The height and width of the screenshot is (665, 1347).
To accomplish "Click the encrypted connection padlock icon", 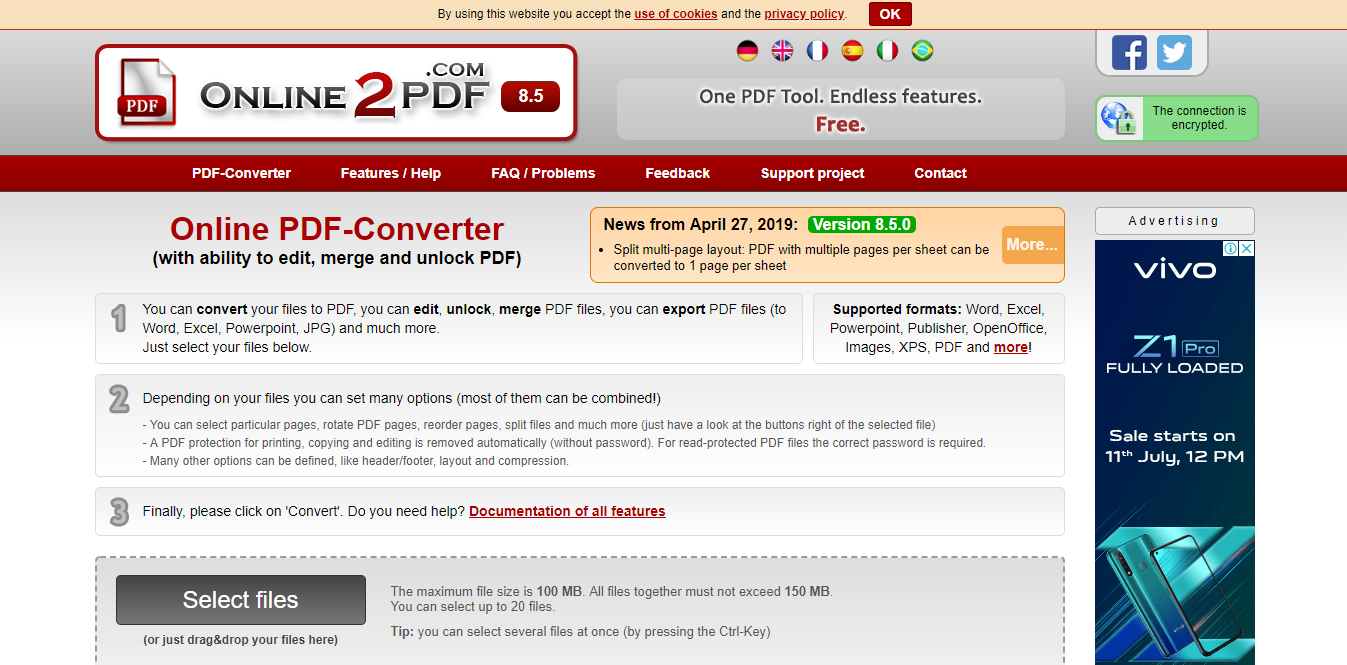I will (x=1118, y=118).
